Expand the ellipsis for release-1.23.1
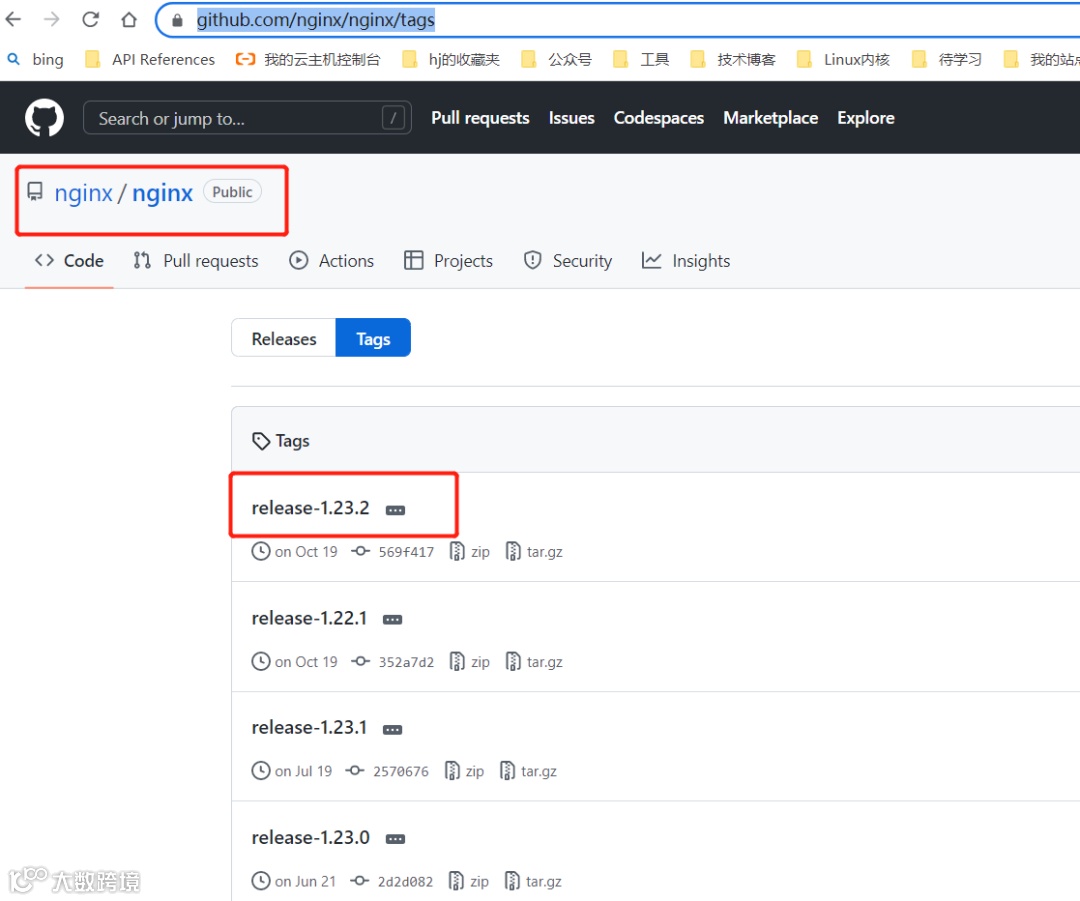The height and width of the screenshot is (901, 1080). [x=393, y=729]
